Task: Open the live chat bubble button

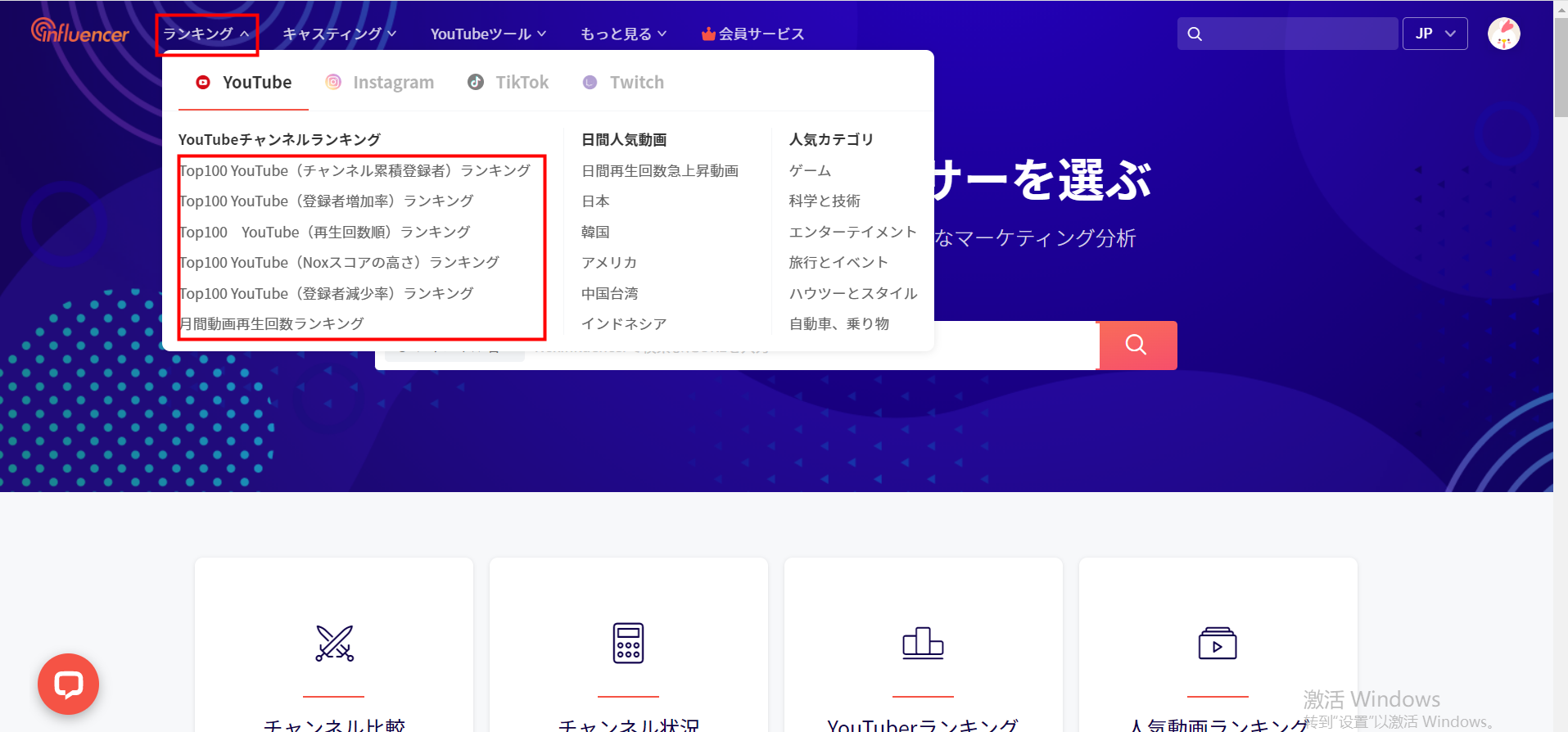Action: pos(69,684)
